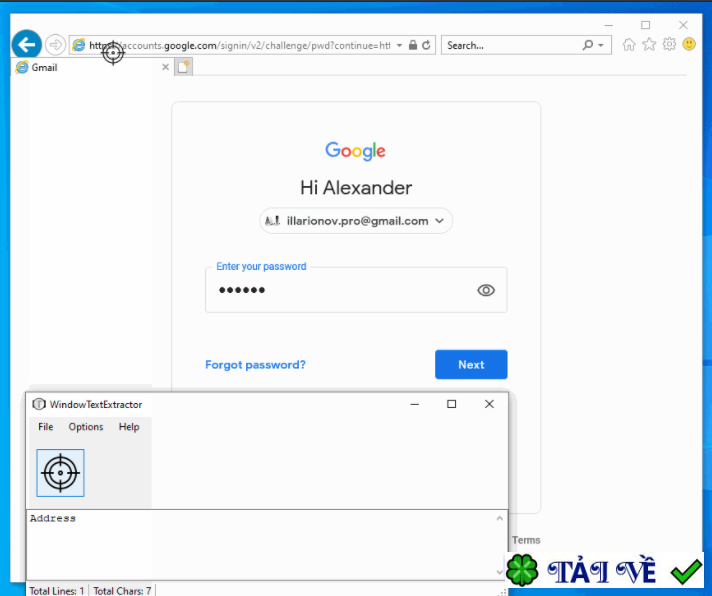Close the Internet Explorer window
Screen dimensions: 712x596
pos(683,25)
